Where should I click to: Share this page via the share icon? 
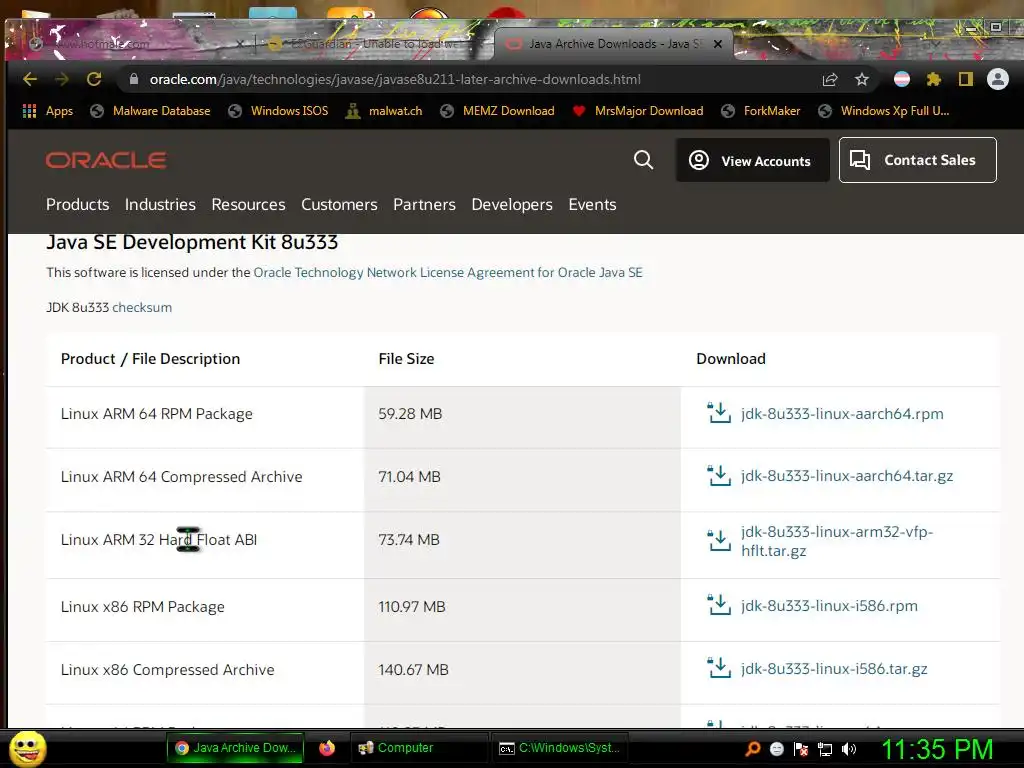(x=830, y=80)
